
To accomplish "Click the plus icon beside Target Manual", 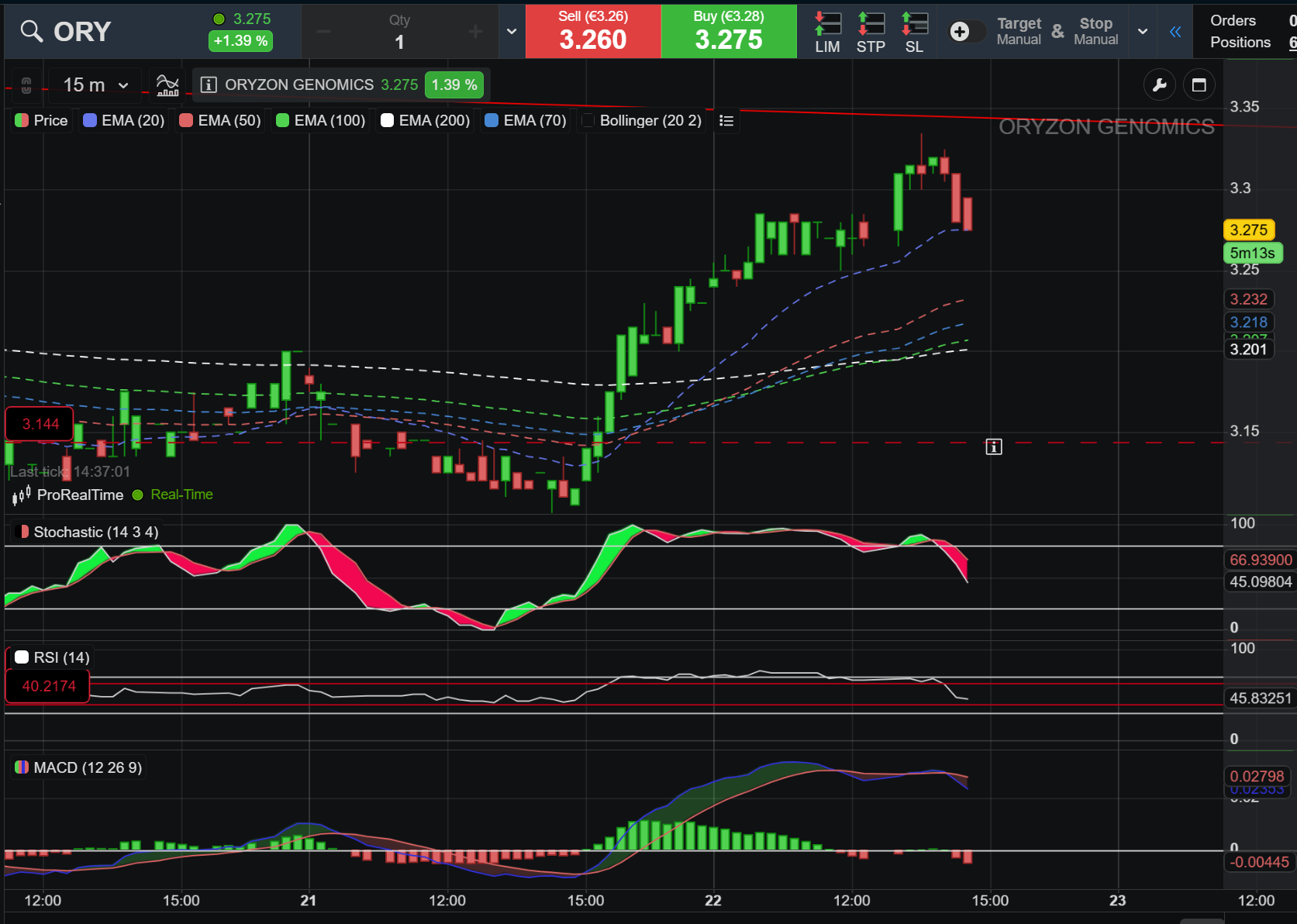I will click(x=960, y=31).
